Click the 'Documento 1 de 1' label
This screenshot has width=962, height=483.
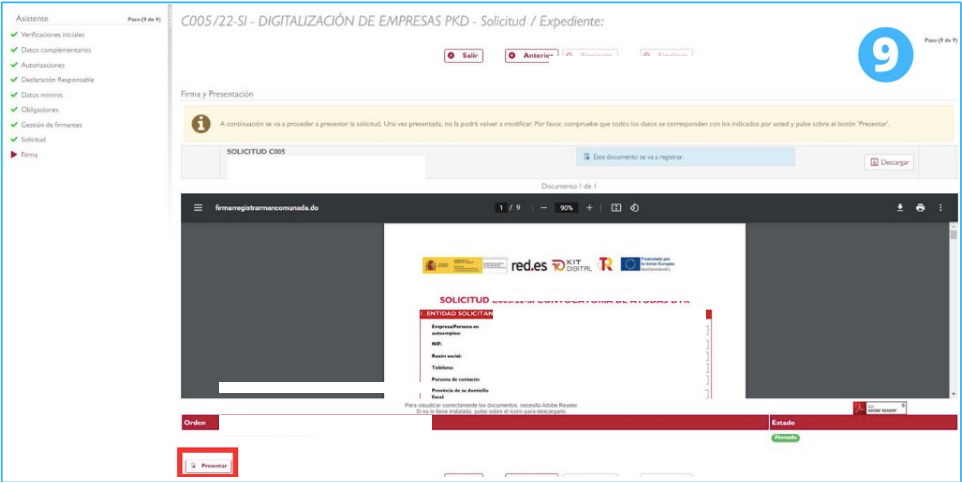[569, 185]
